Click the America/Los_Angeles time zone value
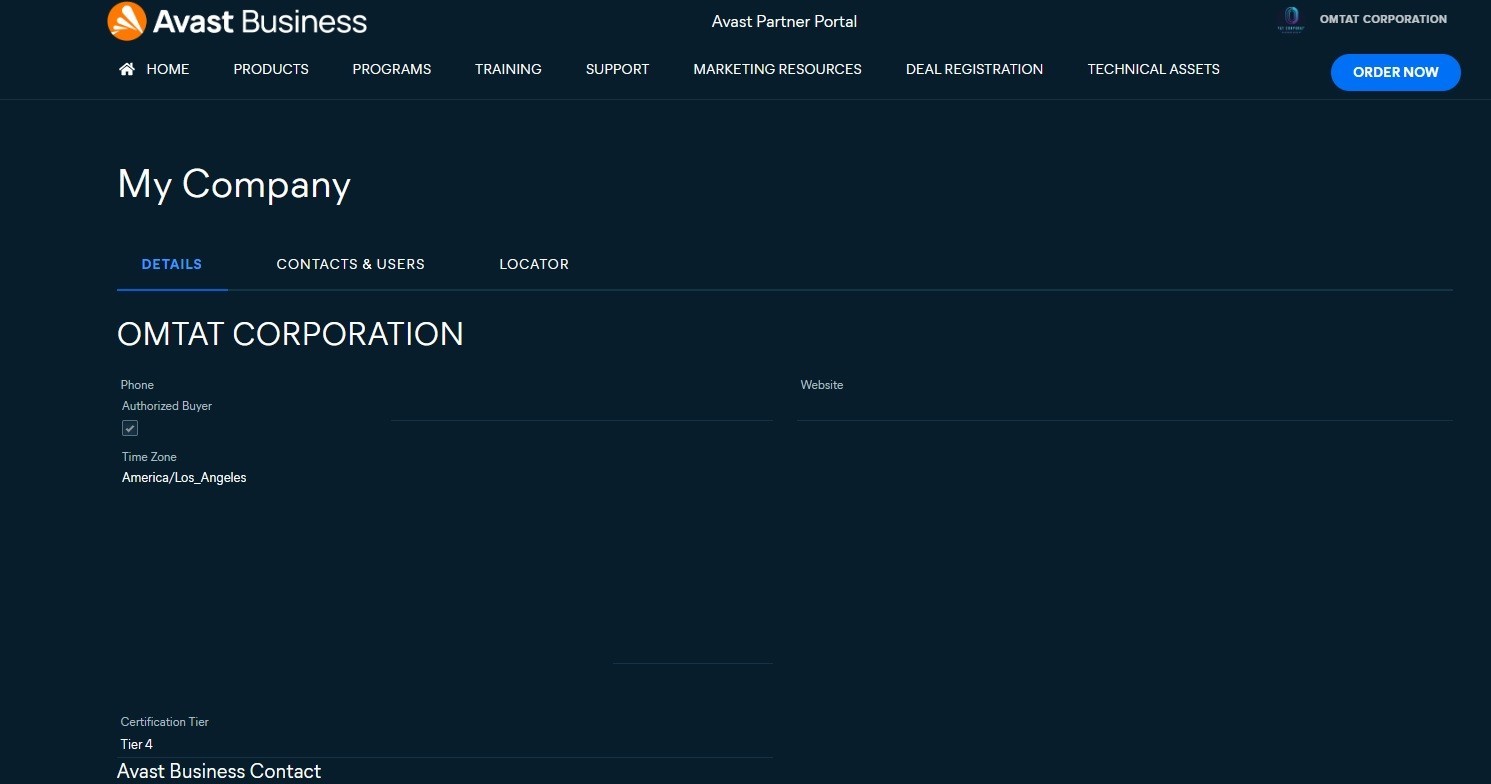The height and width of the screenshot is (784, 1491). 184,478
